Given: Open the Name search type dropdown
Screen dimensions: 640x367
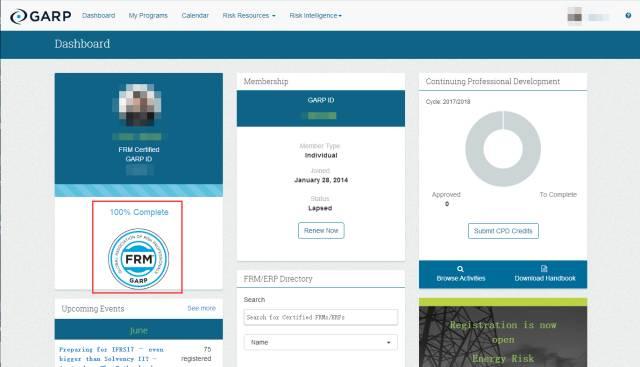Looking at the screenshot, I should [x=320, y=342].
